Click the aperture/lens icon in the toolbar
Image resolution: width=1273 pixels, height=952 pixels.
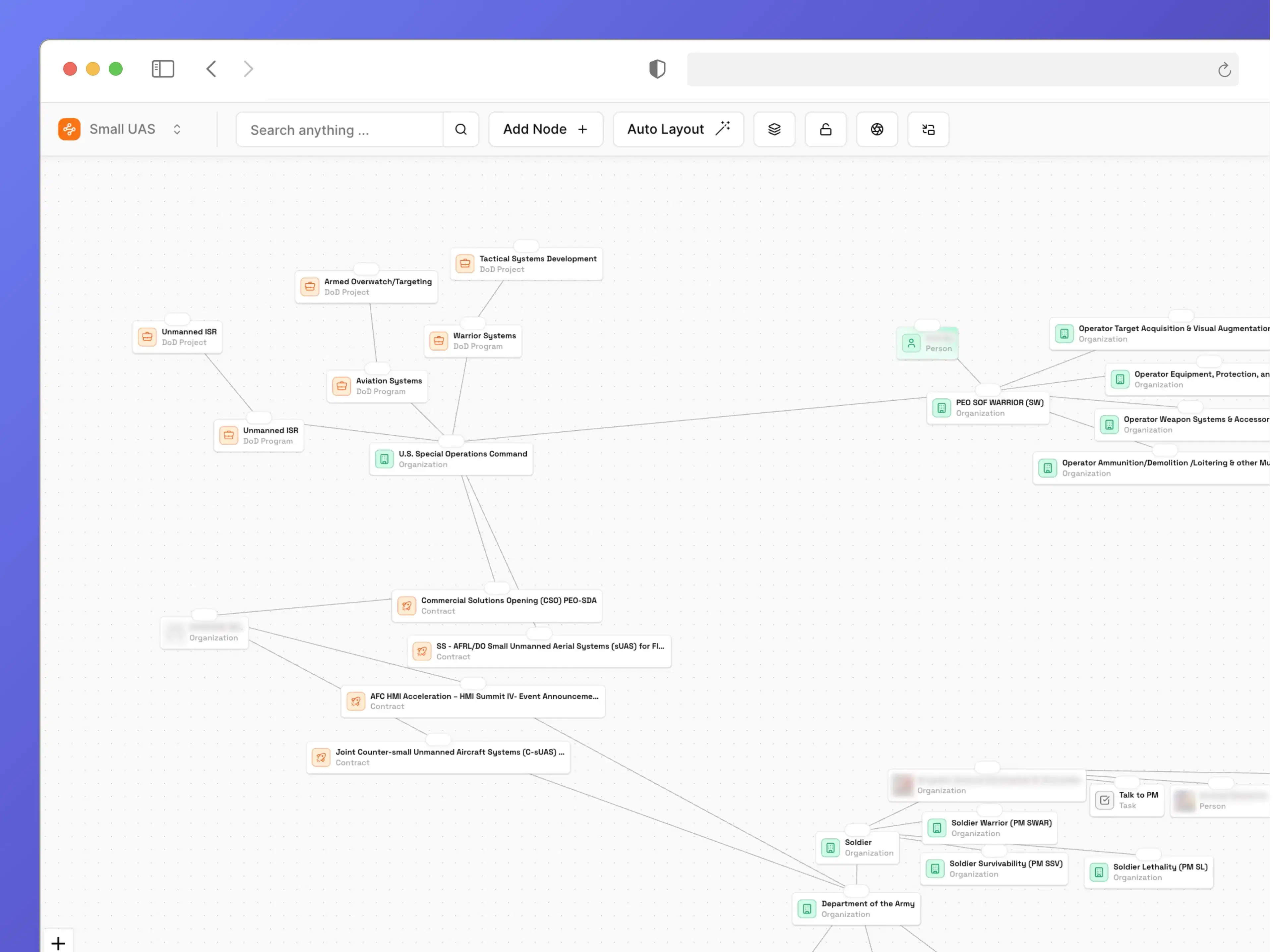(x=877, y=129)
